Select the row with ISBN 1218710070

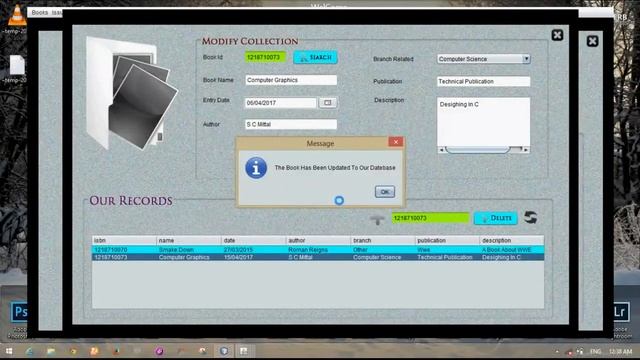click(318, 249)
